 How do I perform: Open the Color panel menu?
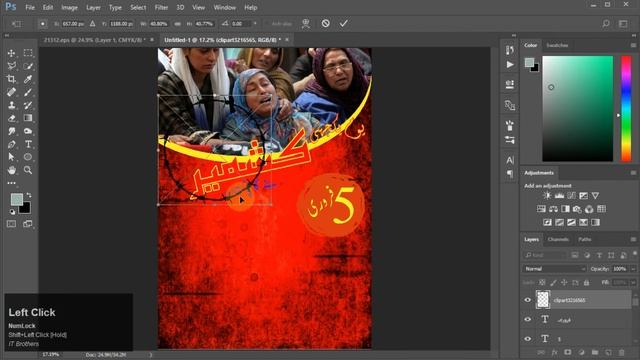(x=633, y=45)
